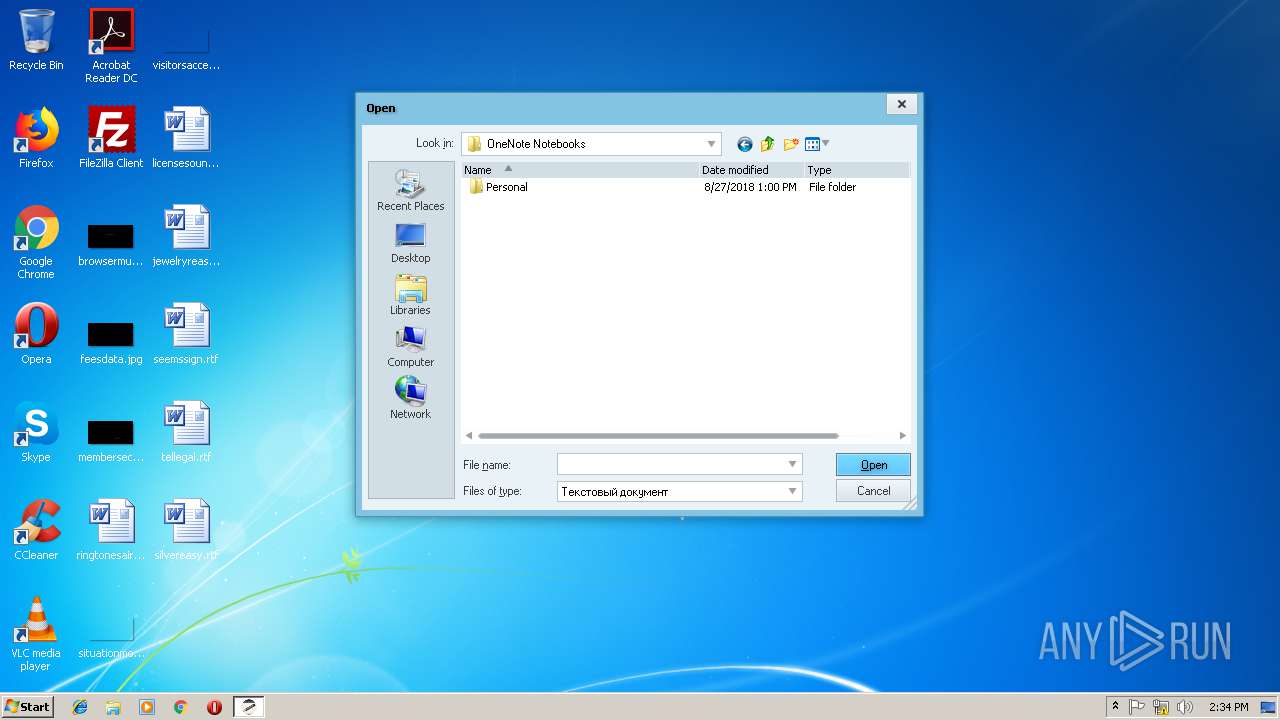Select the FileZilla Client shortcut
The width and height of the screenshot is (1280, 720).
point(111,138)
